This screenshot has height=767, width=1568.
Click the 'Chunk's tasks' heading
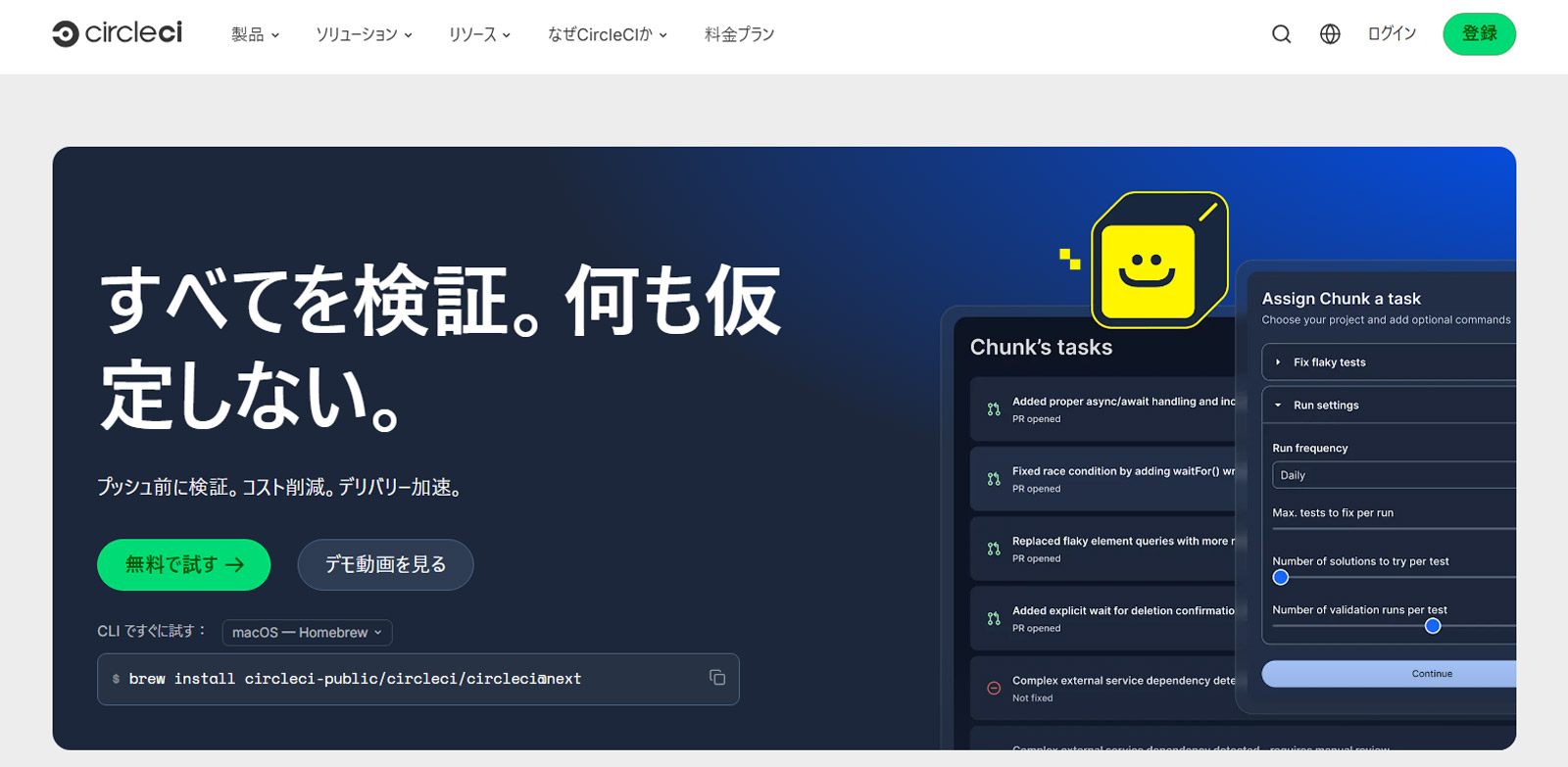point(1041,347)
